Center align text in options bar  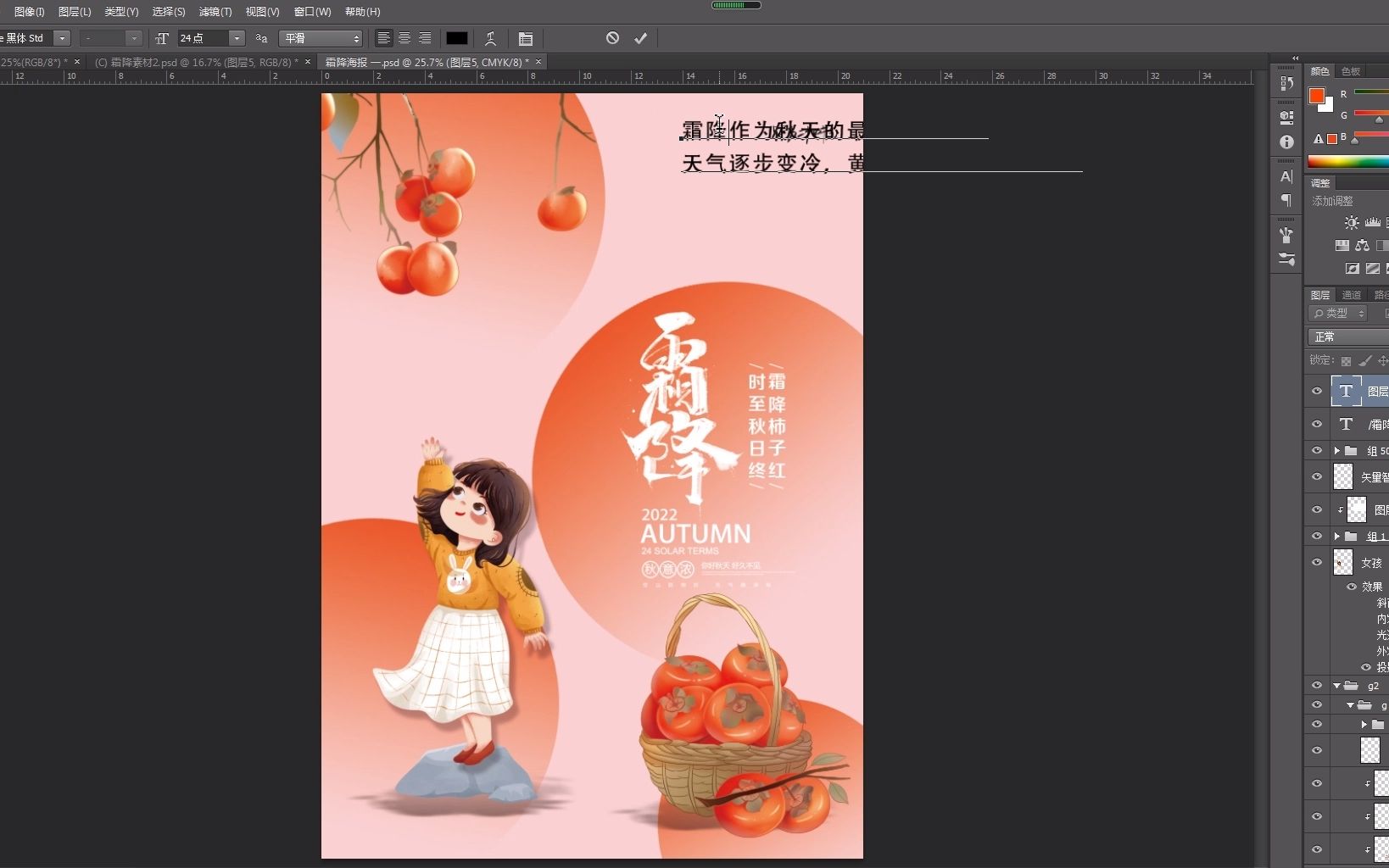(x=404, y=38)
